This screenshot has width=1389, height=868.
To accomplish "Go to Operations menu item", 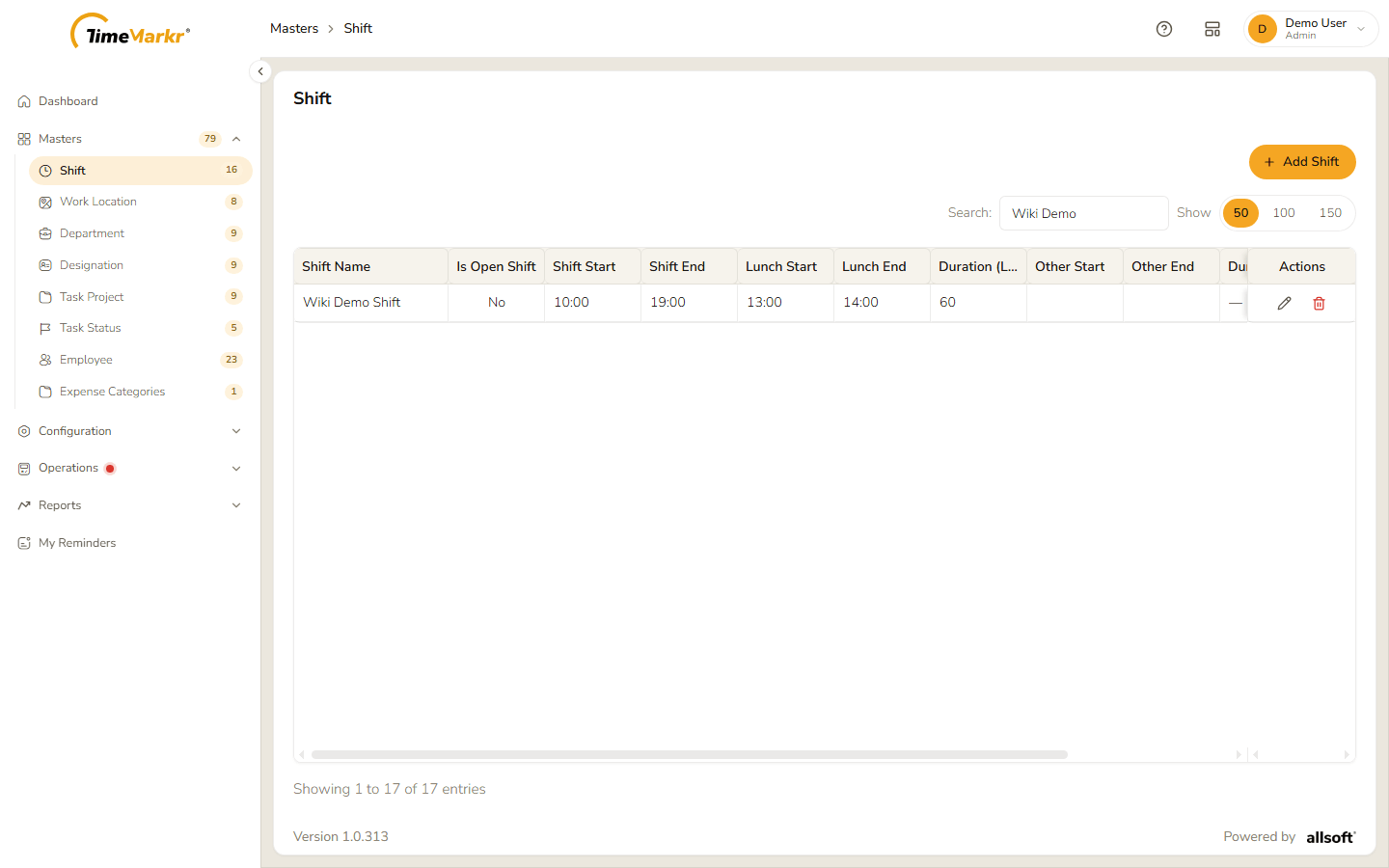I will (130, 469).
